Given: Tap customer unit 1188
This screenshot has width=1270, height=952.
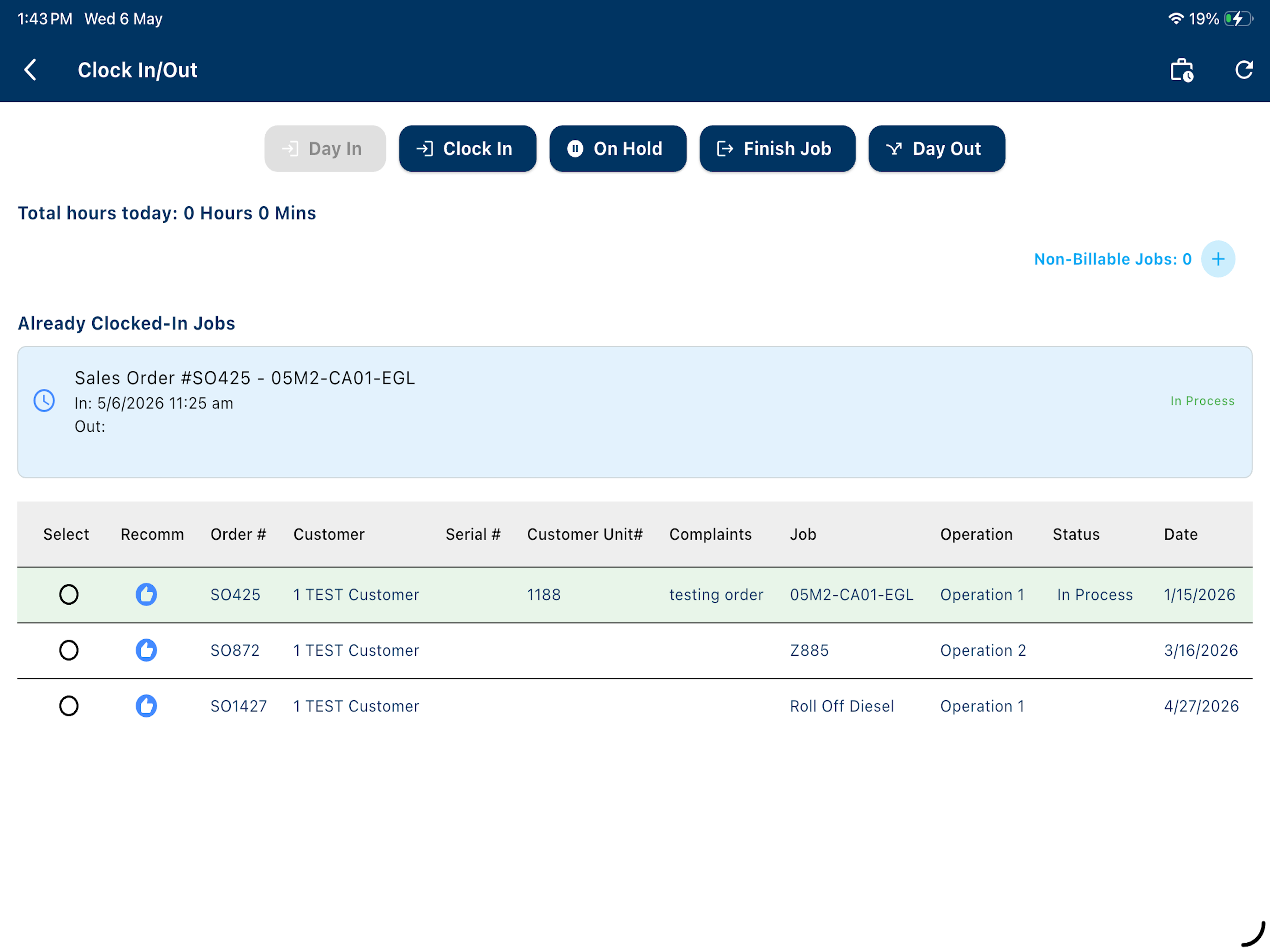Looking at the screenshot, I should pyautogui.click(x=544, y=595).
